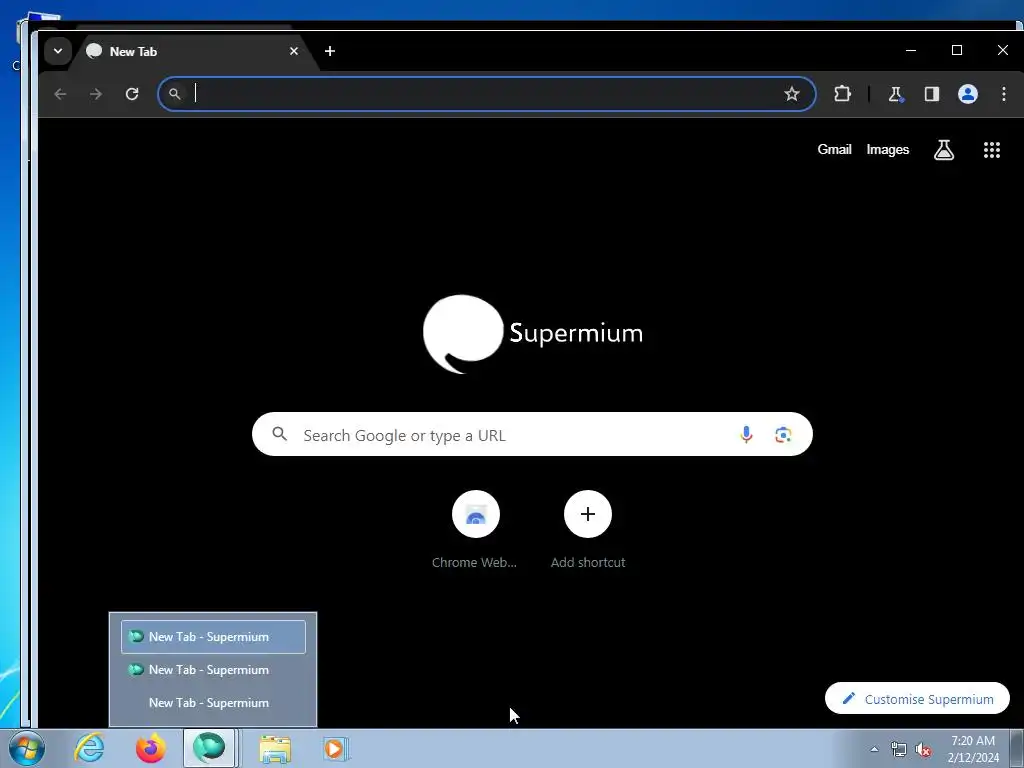Maximize the Supermium window
1024x768 pixels.
[x=957, y=50]
